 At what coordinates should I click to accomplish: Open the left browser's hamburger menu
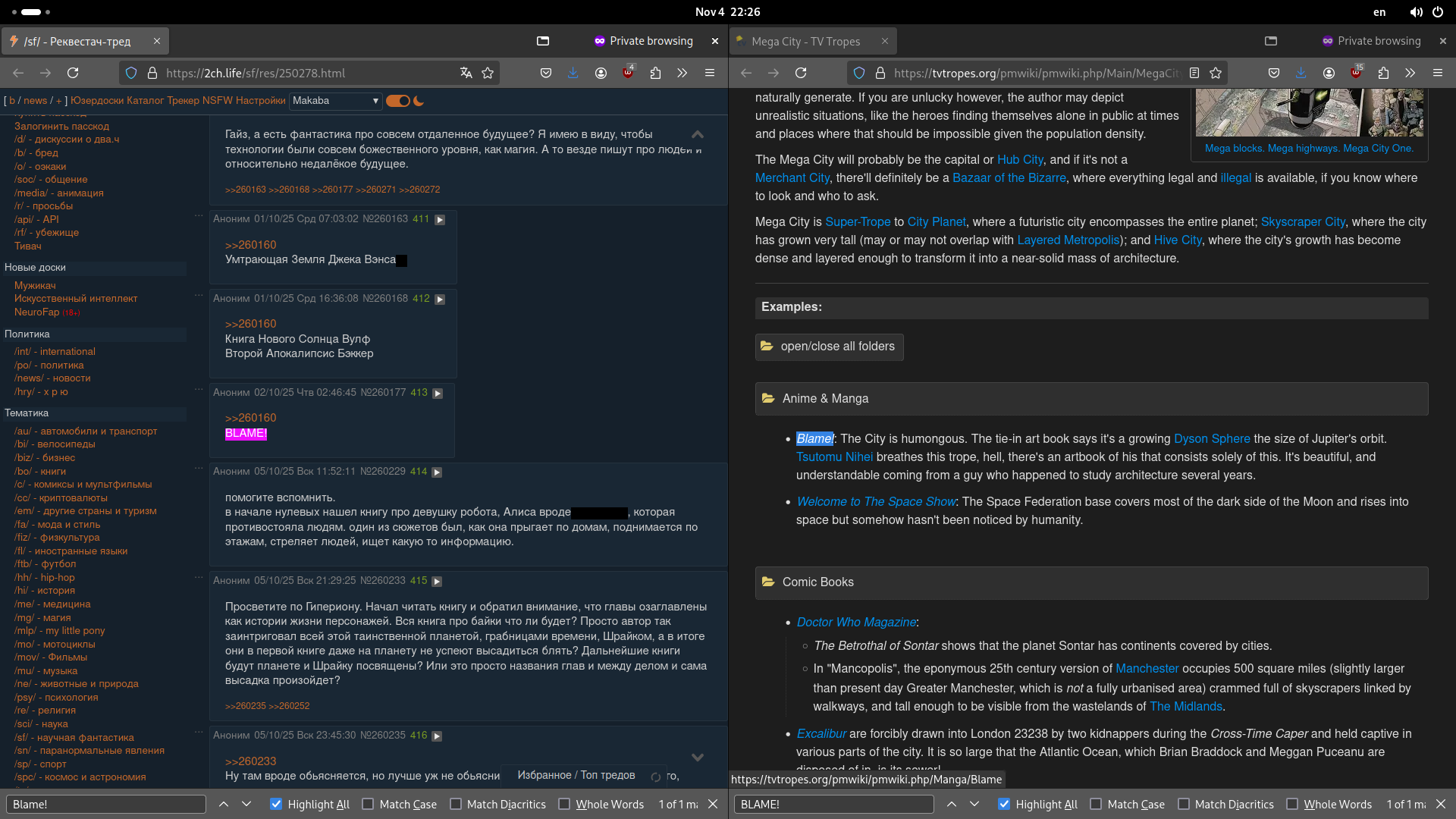point(710,73)
